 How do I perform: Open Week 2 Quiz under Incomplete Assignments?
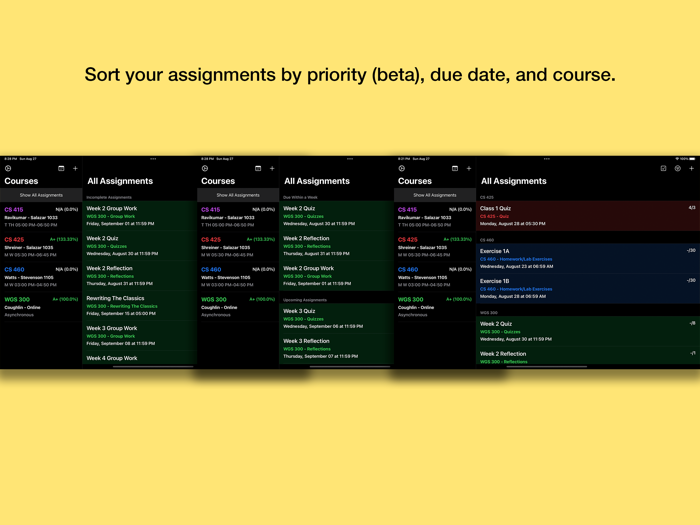(140, 246)
